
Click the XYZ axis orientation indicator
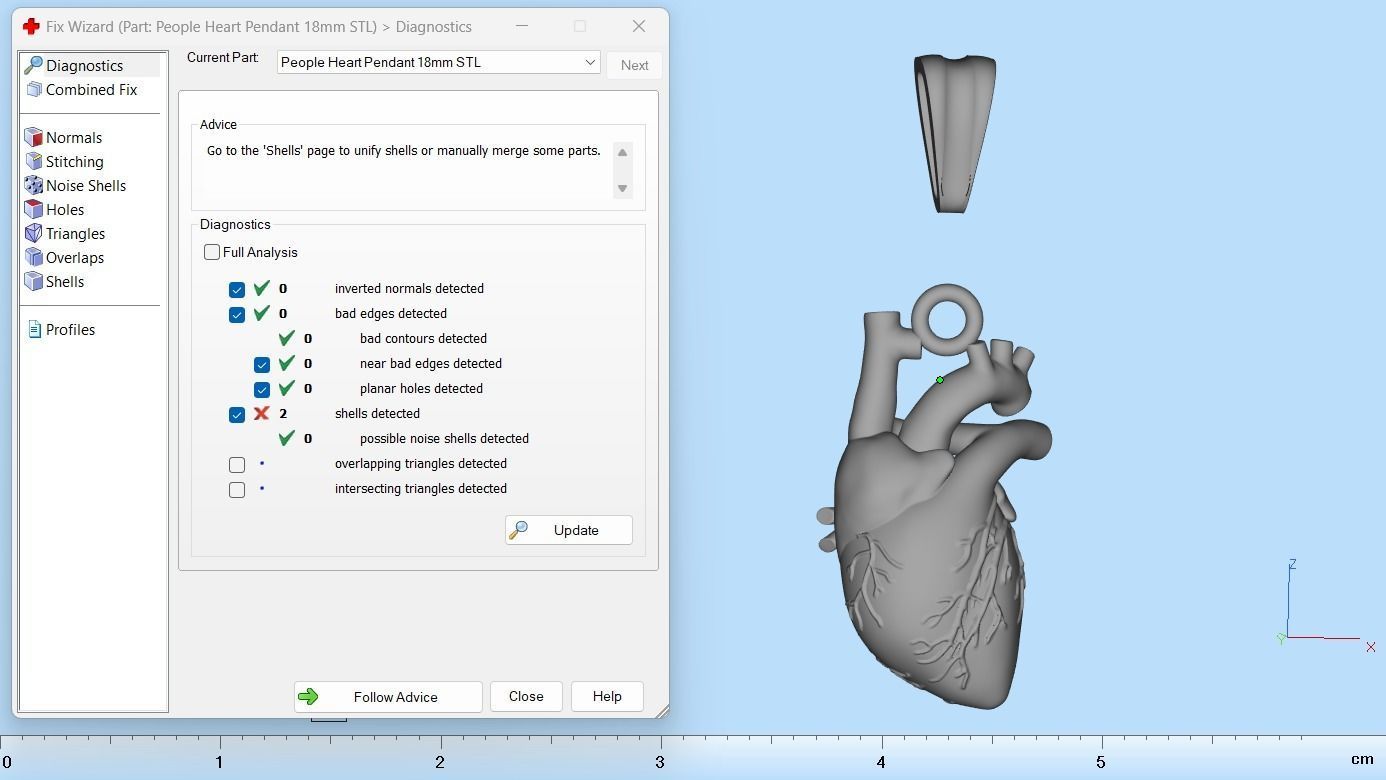[x=1326, y=606]
